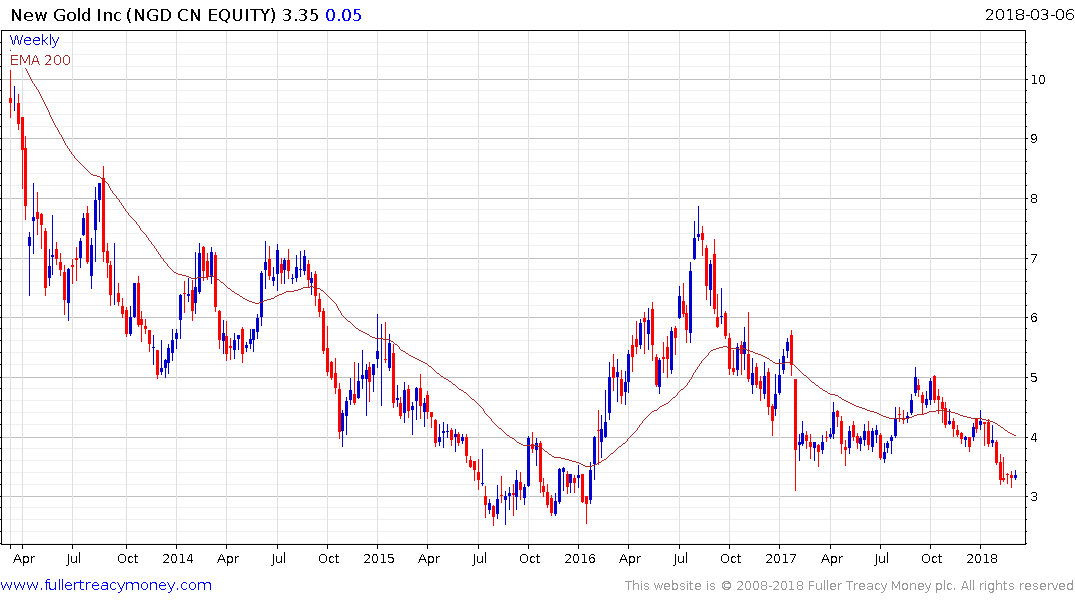This screenshot has width=1075, height=600.
Task: Click the y-axis price label 7
Action: point(1034,259)
